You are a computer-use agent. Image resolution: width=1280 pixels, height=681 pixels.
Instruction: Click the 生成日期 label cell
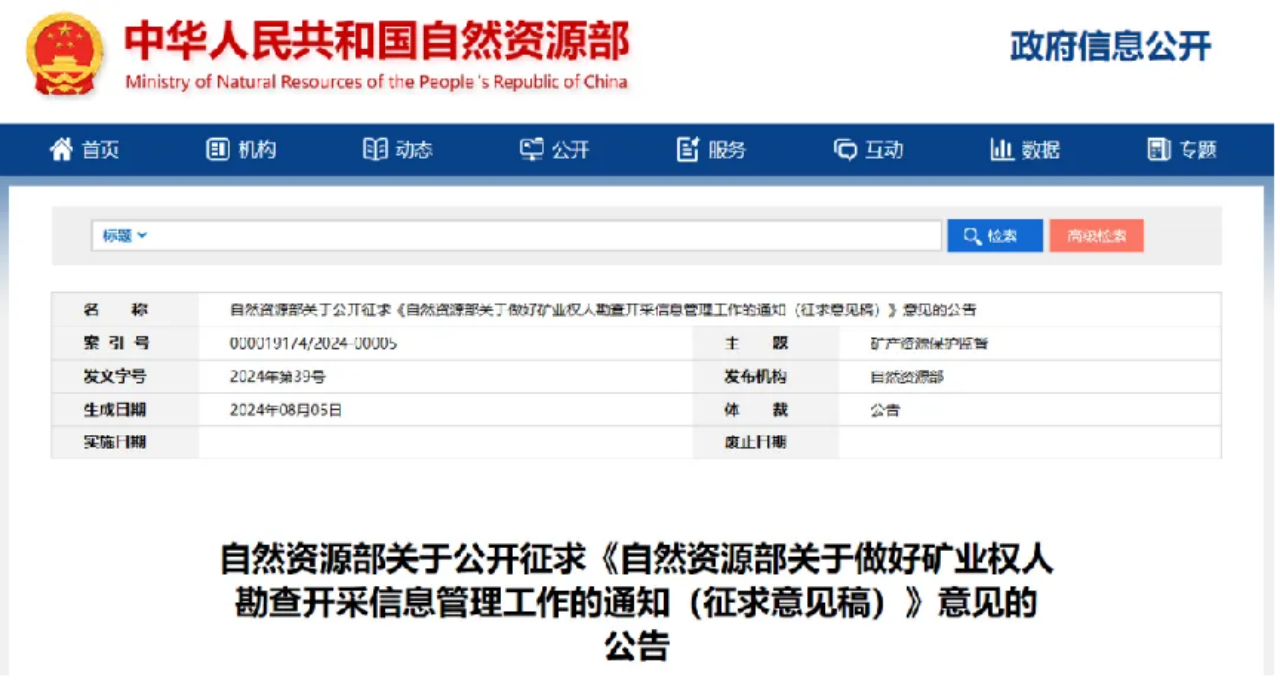(x=125, y=410)
